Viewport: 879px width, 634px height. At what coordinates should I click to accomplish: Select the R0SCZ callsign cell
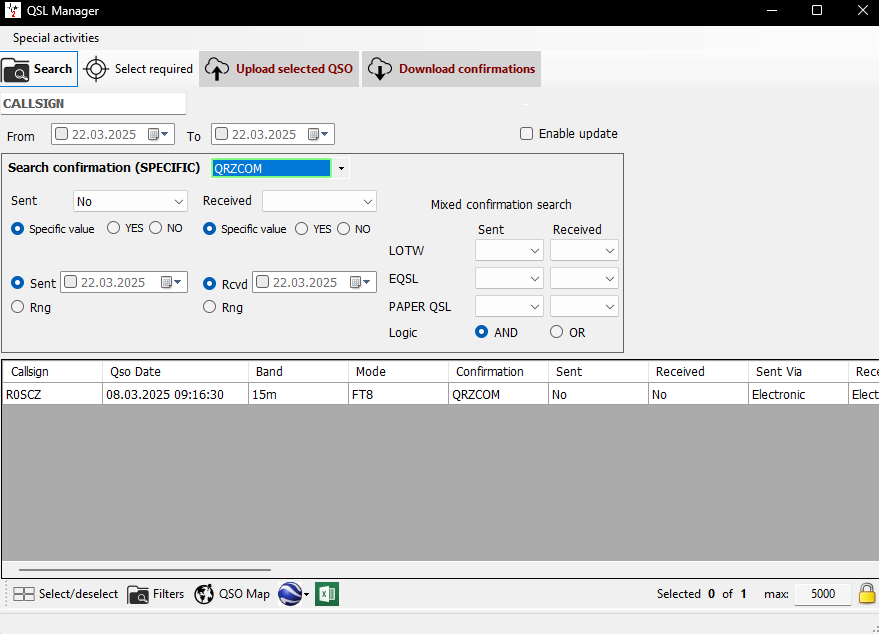(53, 395)
